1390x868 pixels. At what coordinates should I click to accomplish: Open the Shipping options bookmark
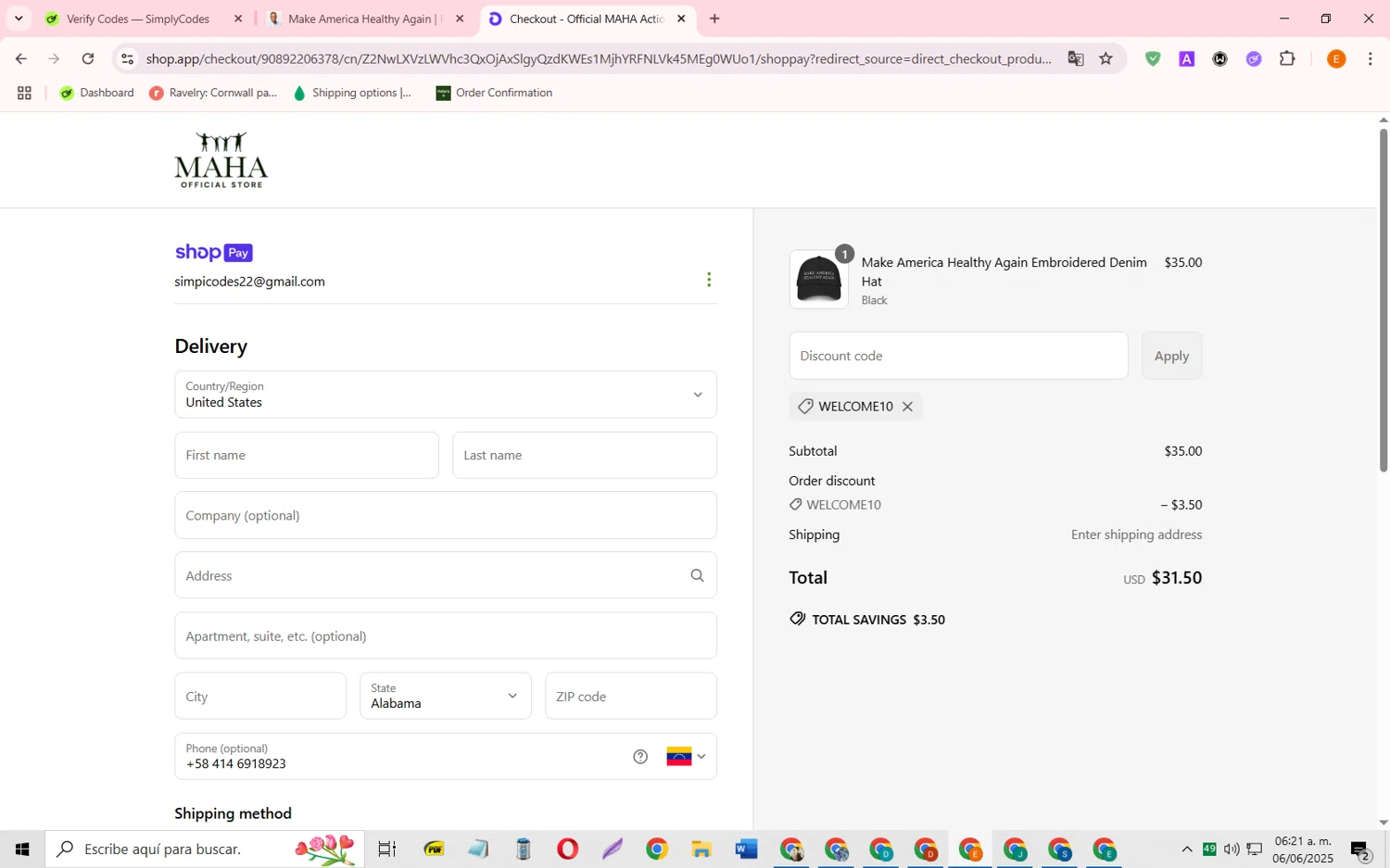[x=352, y=93]
